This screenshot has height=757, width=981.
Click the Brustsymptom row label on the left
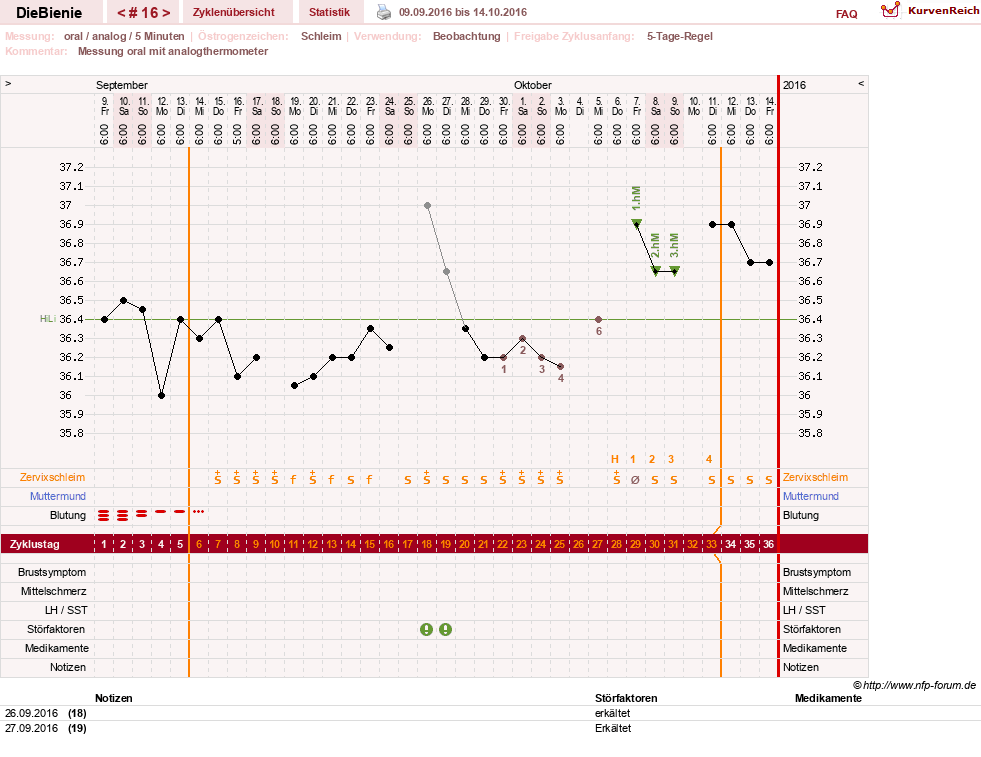click(52, 572)
